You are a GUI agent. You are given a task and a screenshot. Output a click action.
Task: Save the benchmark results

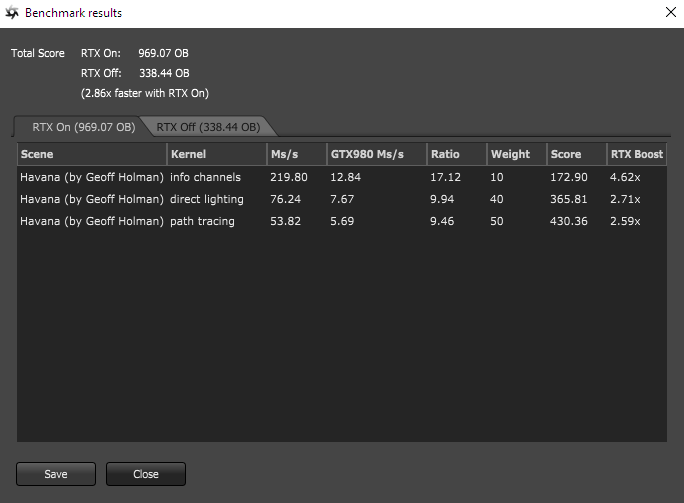(x=56, y=474)
